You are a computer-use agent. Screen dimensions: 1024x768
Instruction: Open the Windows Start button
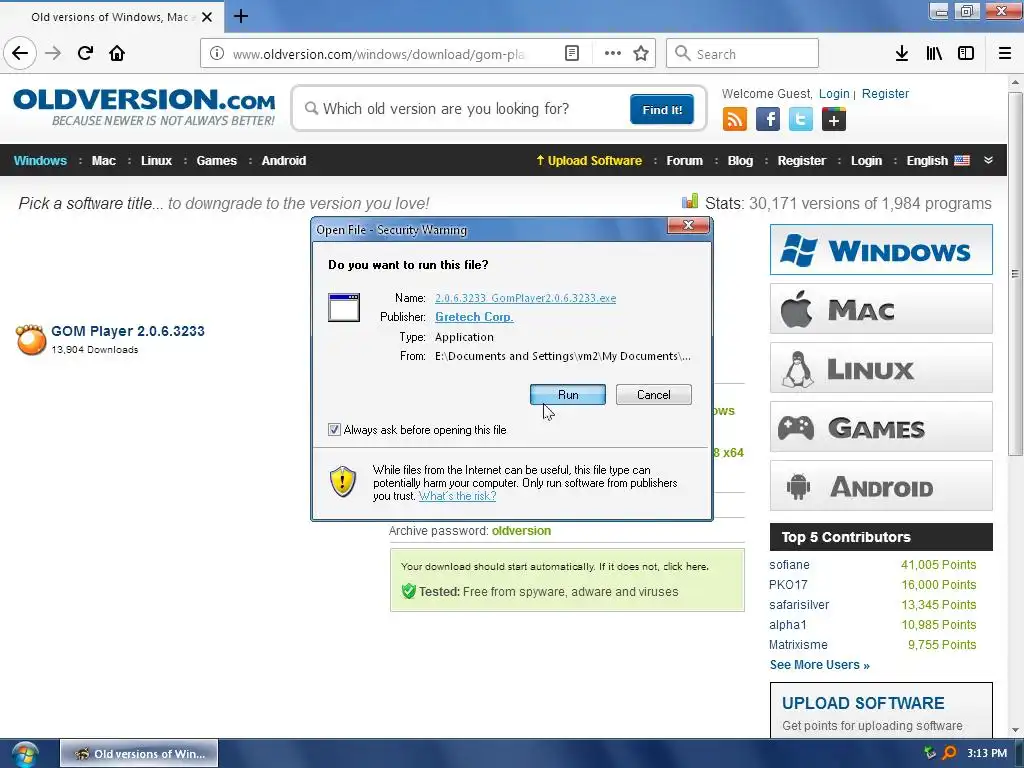pos(25,754)
